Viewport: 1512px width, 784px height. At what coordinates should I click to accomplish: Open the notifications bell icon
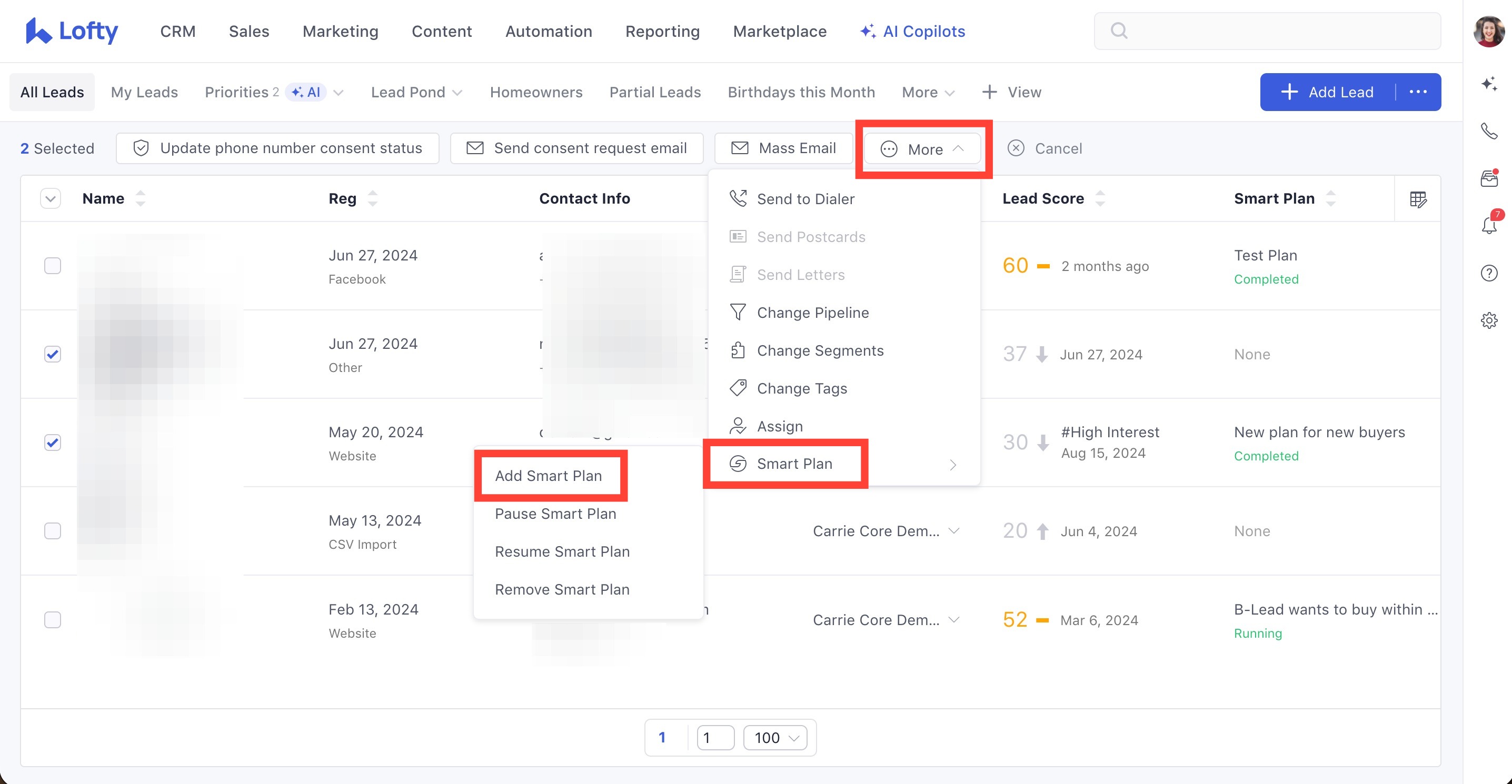[x=1488, y=225]
